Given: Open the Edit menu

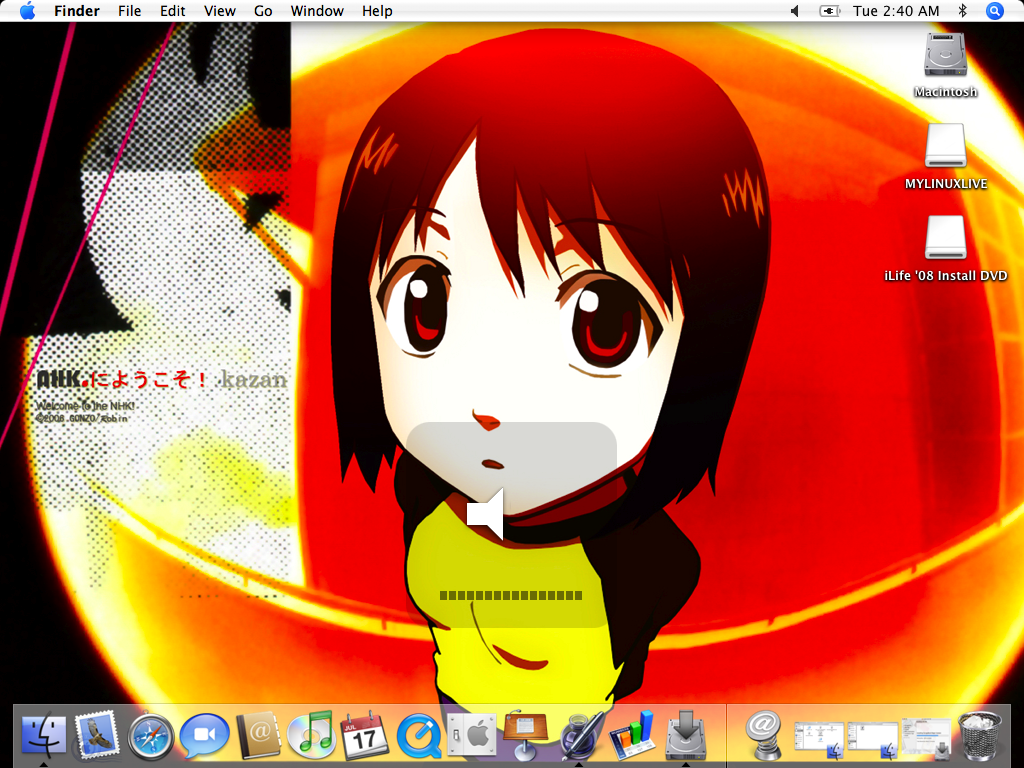Looking at the screenshot, I should (x=172, y=10).
